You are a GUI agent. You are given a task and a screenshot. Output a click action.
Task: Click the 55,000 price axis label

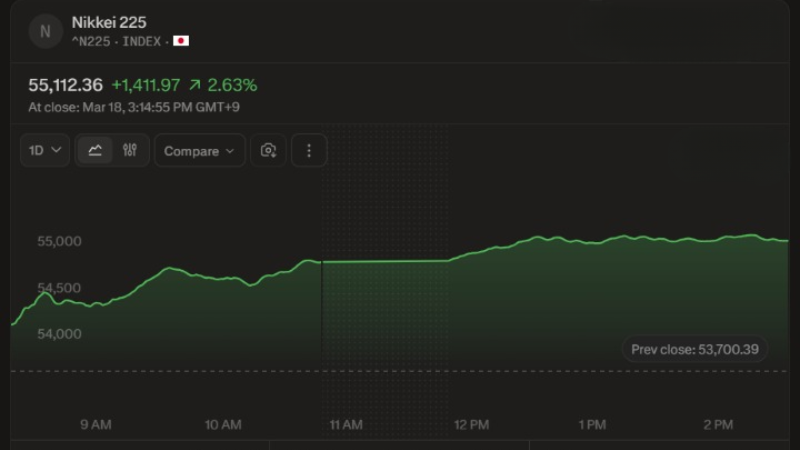pyautogui.click(x=59, y=241)
